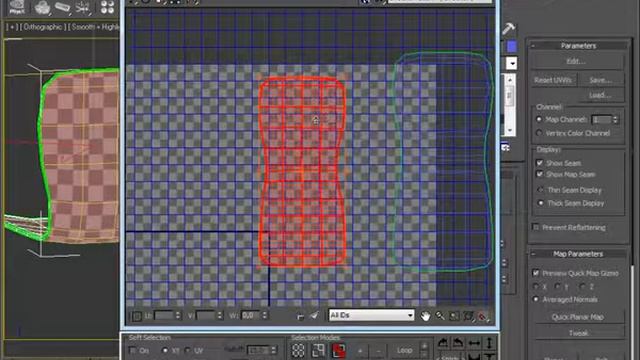This screenshot has height=360, width=640.
Task: Select the UV soft selection radio
Action: 187,350
